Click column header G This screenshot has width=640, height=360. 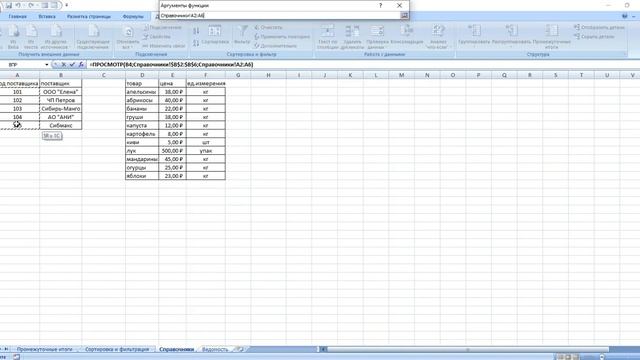238,75
